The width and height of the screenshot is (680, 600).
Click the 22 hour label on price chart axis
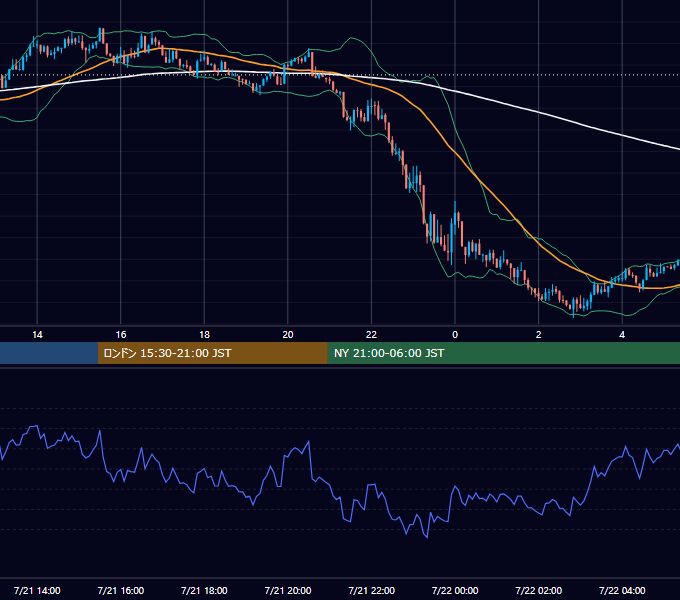coord(371,335)
